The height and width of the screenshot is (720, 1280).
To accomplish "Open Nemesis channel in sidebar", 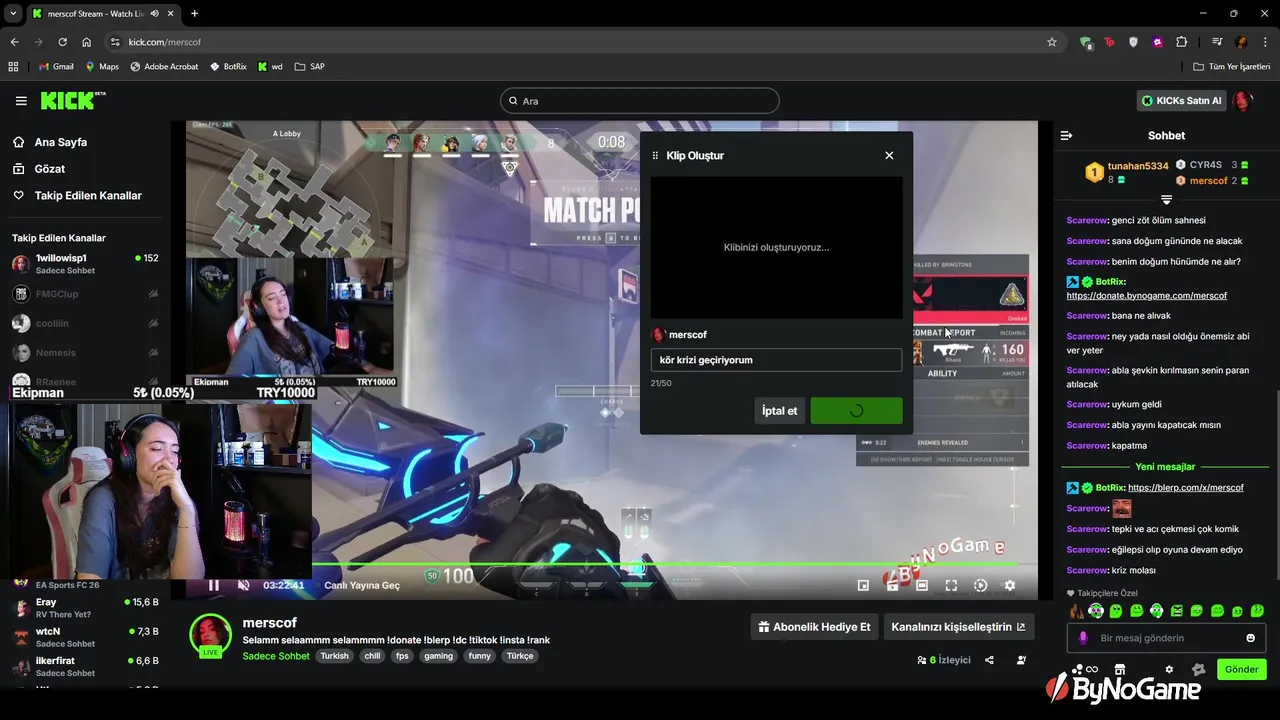I will click(85, 352).
